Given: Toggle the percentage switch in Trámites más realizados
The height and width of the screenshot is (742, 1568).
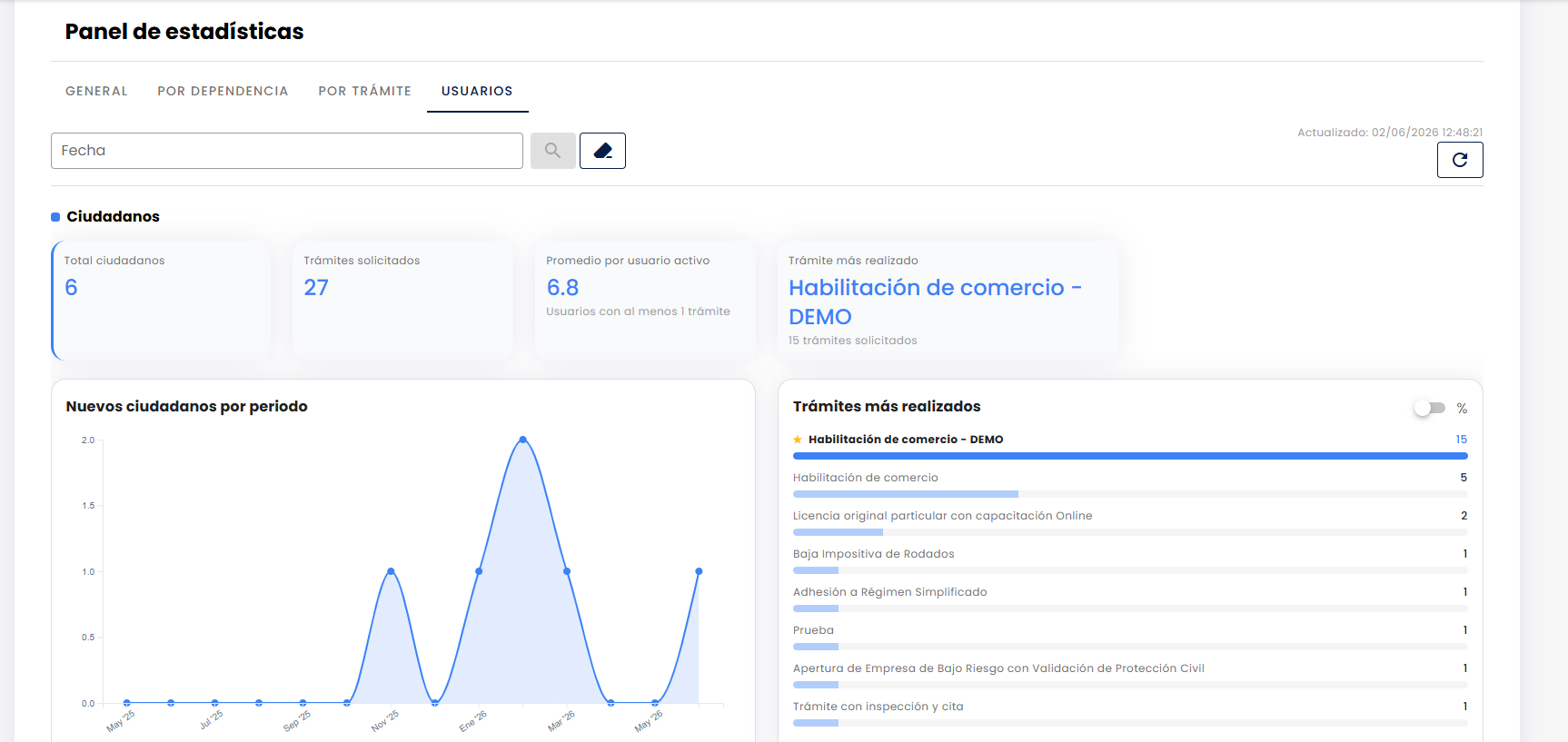Looking at the screenshot, I should coord(1430,408).
